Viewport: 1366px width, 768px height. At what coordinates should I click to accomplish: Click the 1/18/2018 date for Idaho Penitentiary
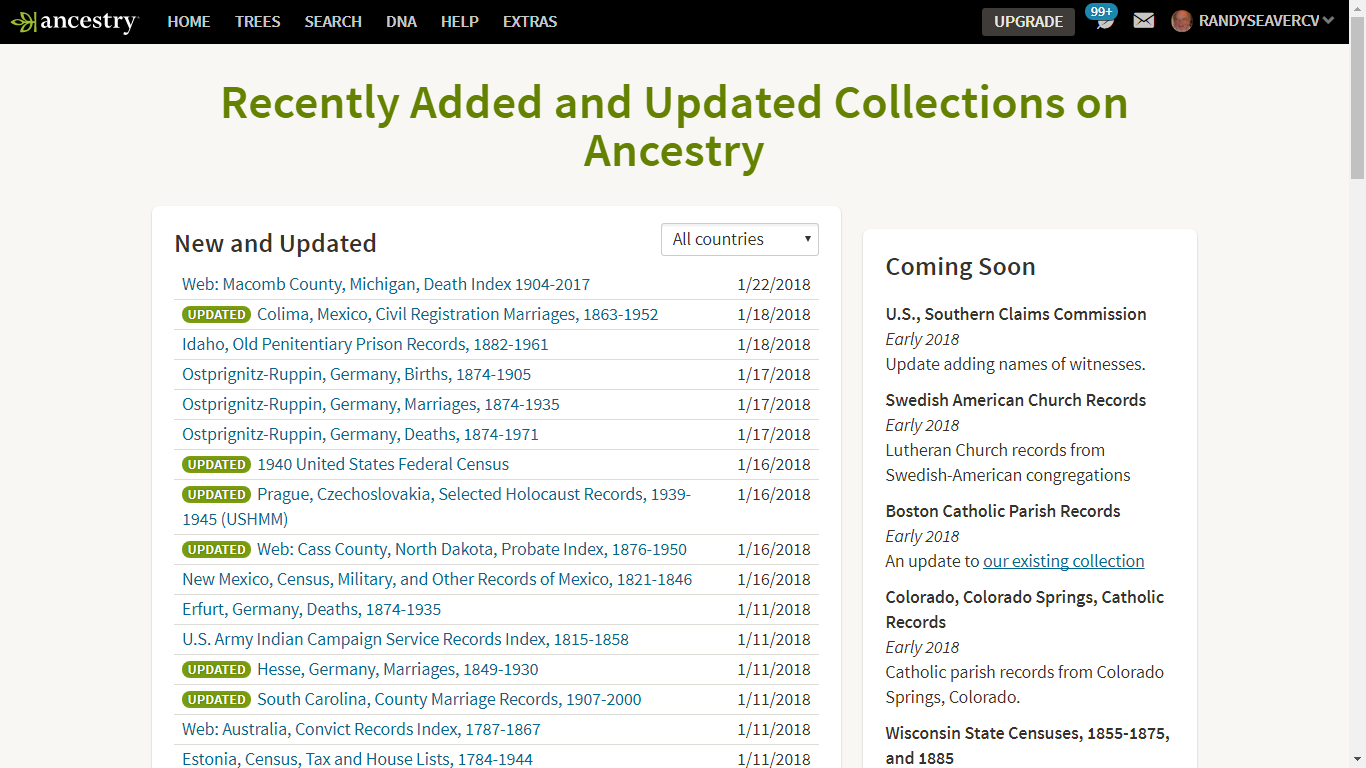(x=774, y=344)
